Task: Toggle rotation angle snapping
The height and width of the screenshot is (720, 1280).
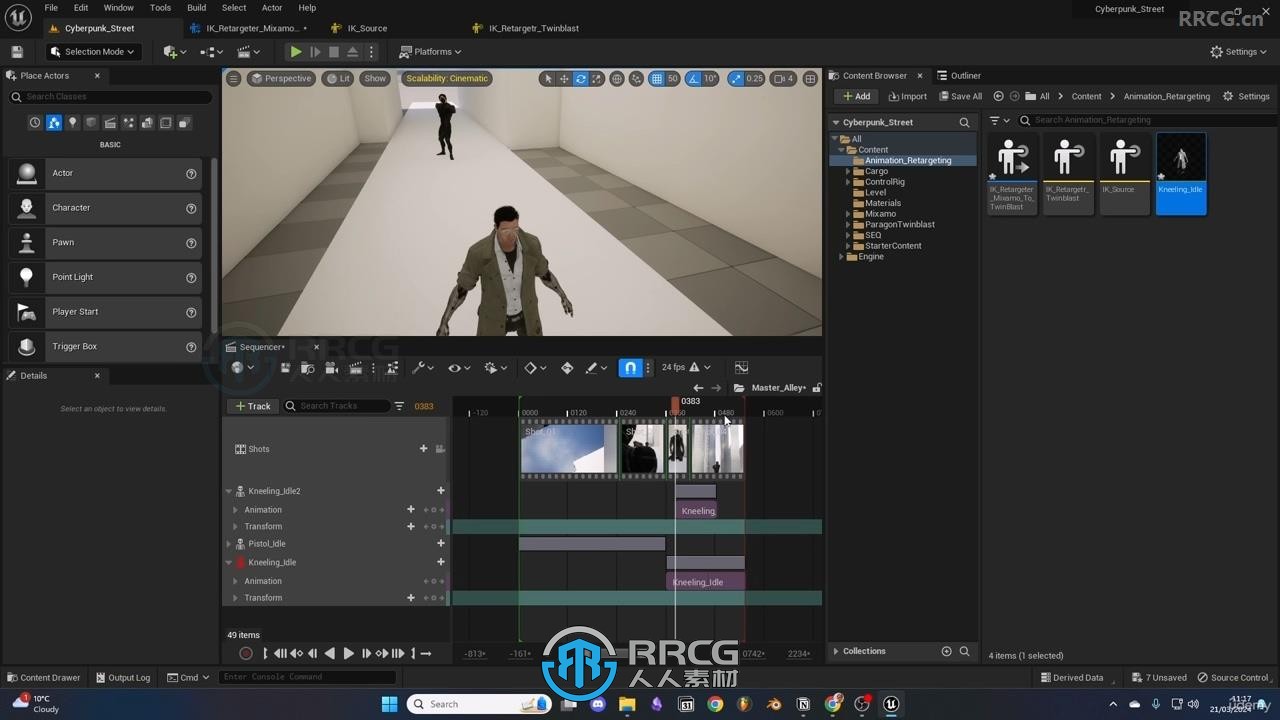Action: point(694,79)
